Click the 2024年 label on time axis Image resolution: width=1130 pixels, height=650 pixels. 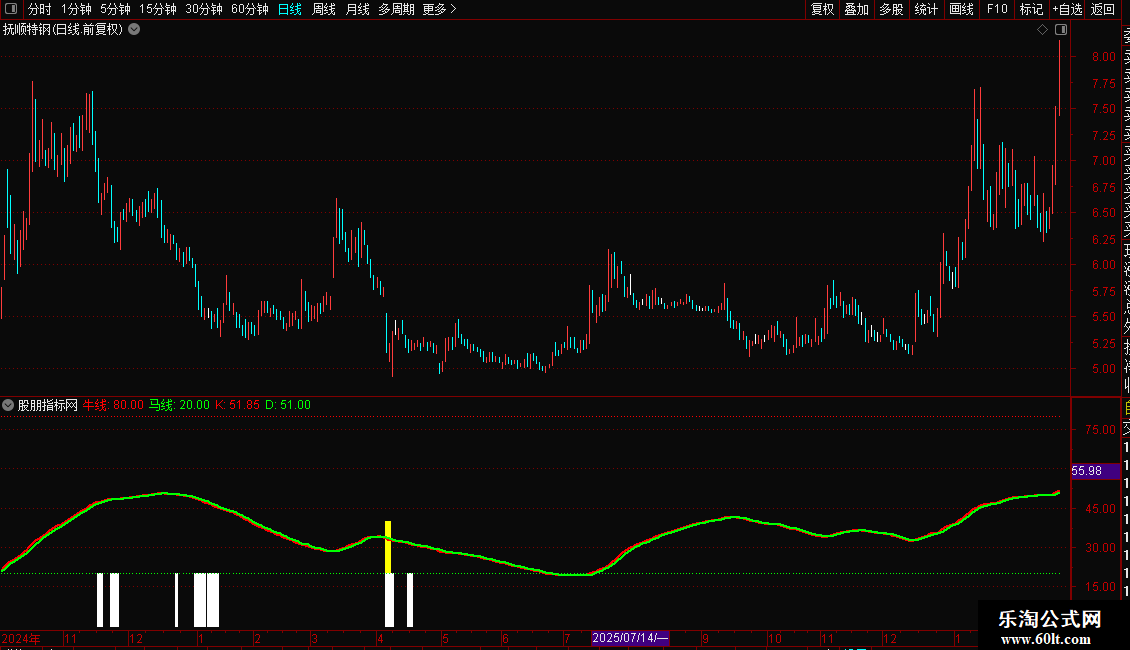tap(21, 638)
